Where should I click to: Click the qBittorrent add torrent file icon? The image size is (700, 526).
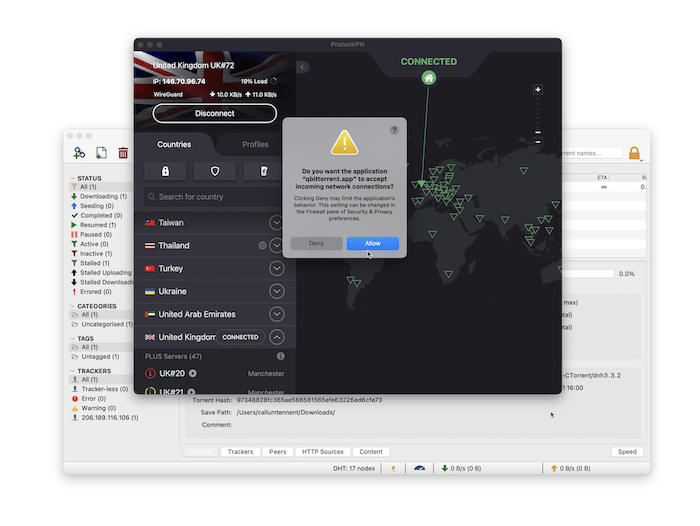tap(101, 153)
